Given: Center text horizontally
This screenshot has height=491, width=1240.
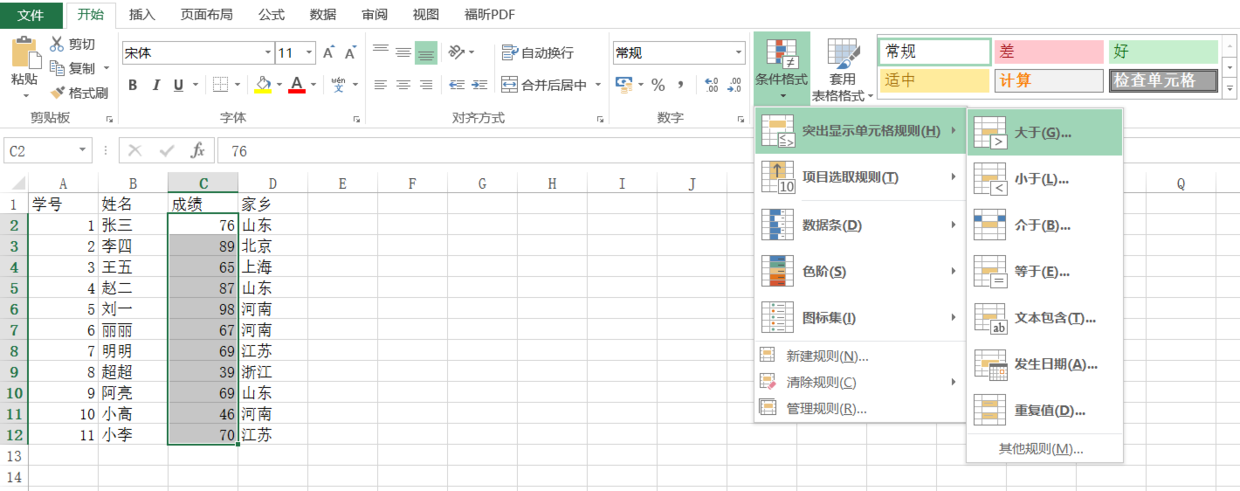Looking at the screenshot, I should [403, 85].
